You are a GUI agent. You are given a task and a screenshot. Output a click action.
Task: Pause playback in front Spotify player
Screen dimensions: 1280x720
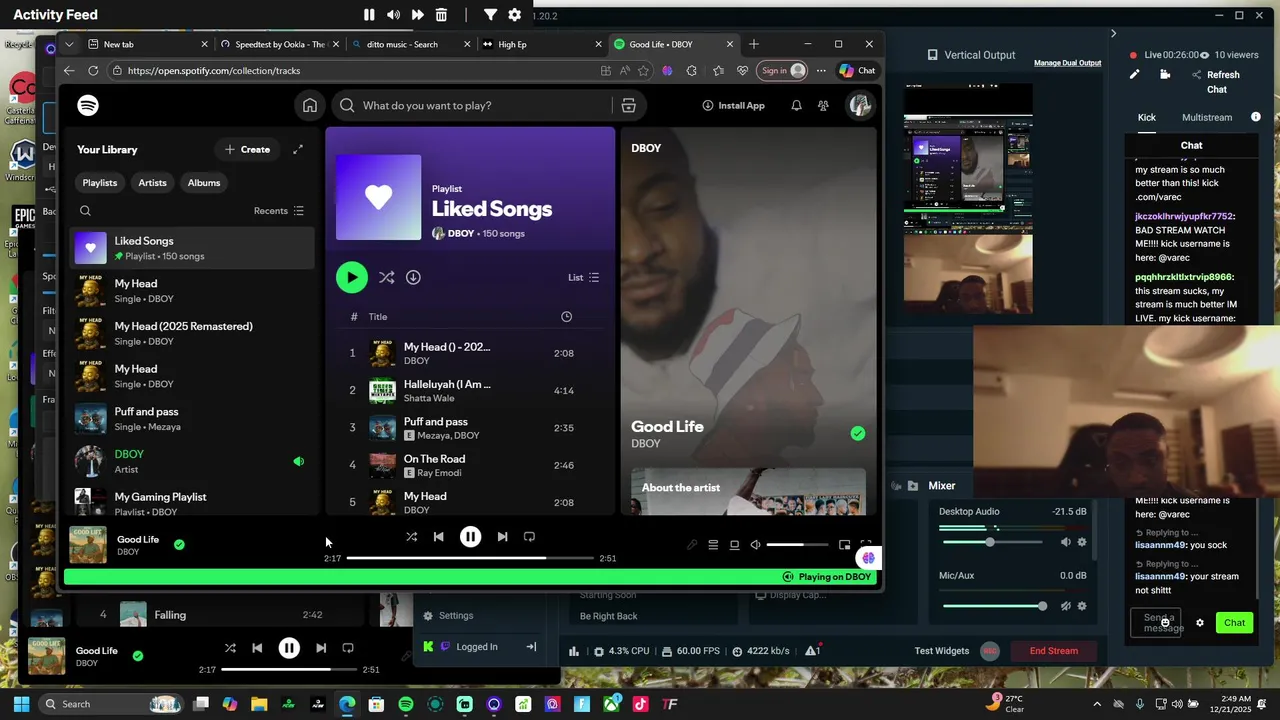pyautogui.click(x=470, y=537)
